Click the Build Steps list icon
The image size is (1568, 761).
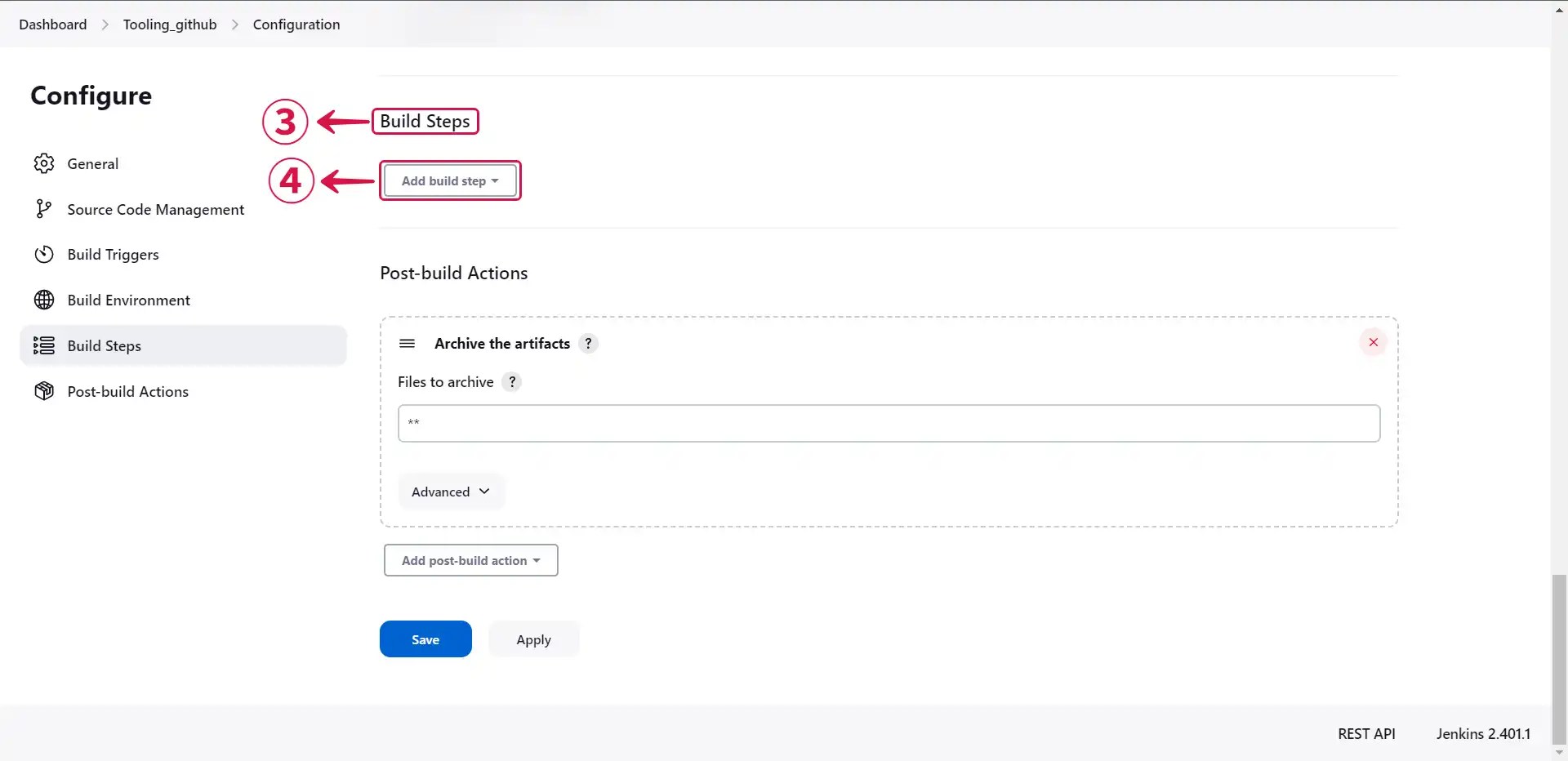(x=44, y=345)
